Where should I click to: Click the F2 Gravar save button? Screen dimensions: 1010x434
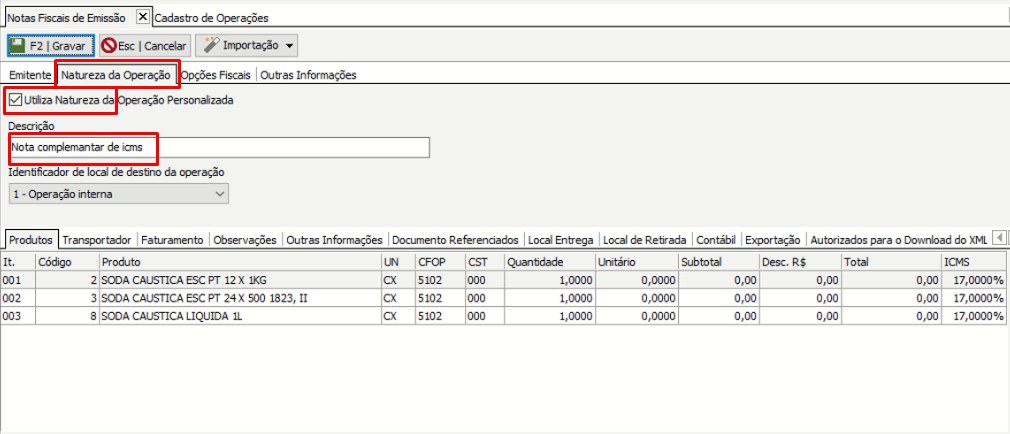click(x=51, y=46)
